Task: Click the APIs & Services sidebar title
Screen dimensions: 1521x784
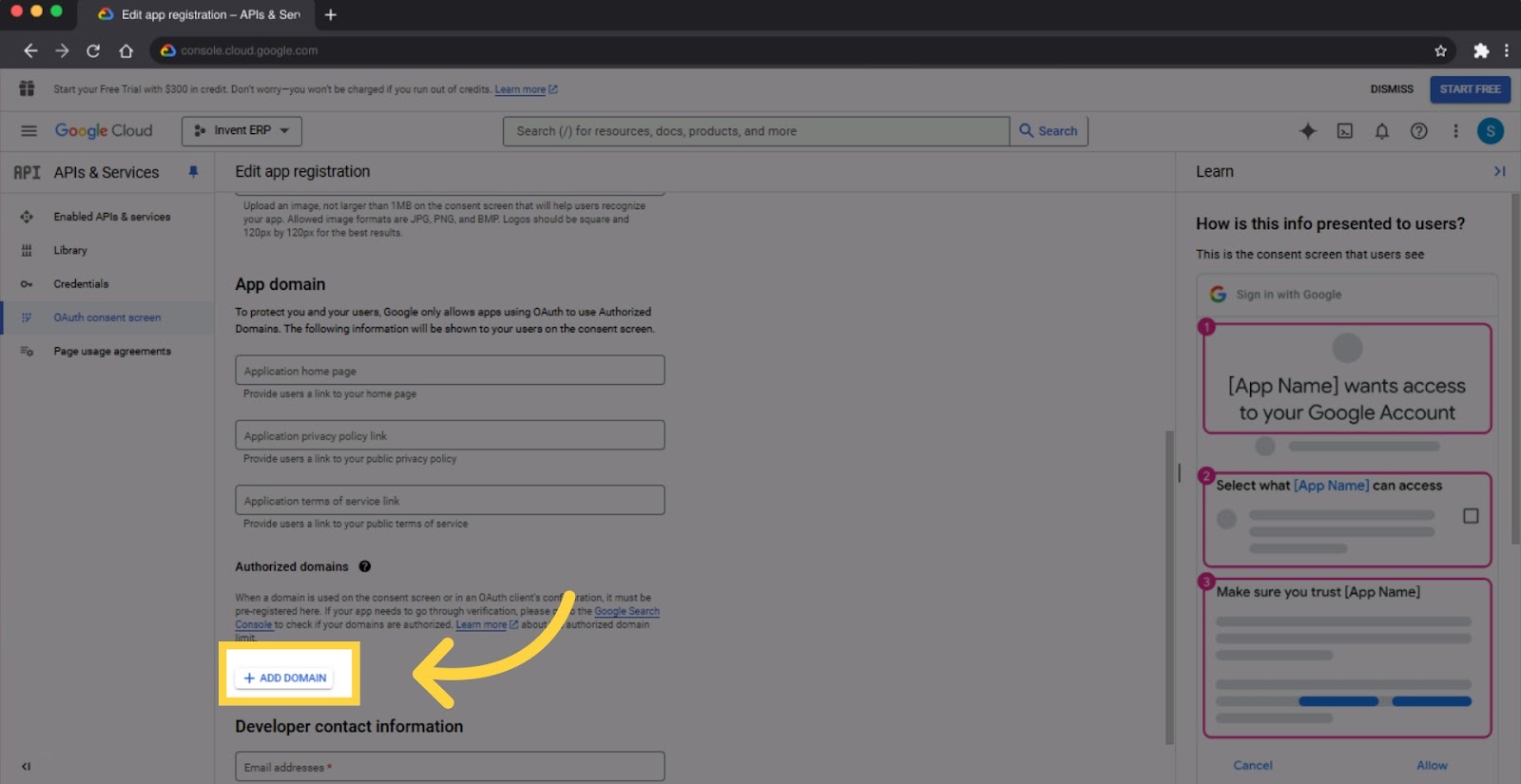Action: click(106, 172)
